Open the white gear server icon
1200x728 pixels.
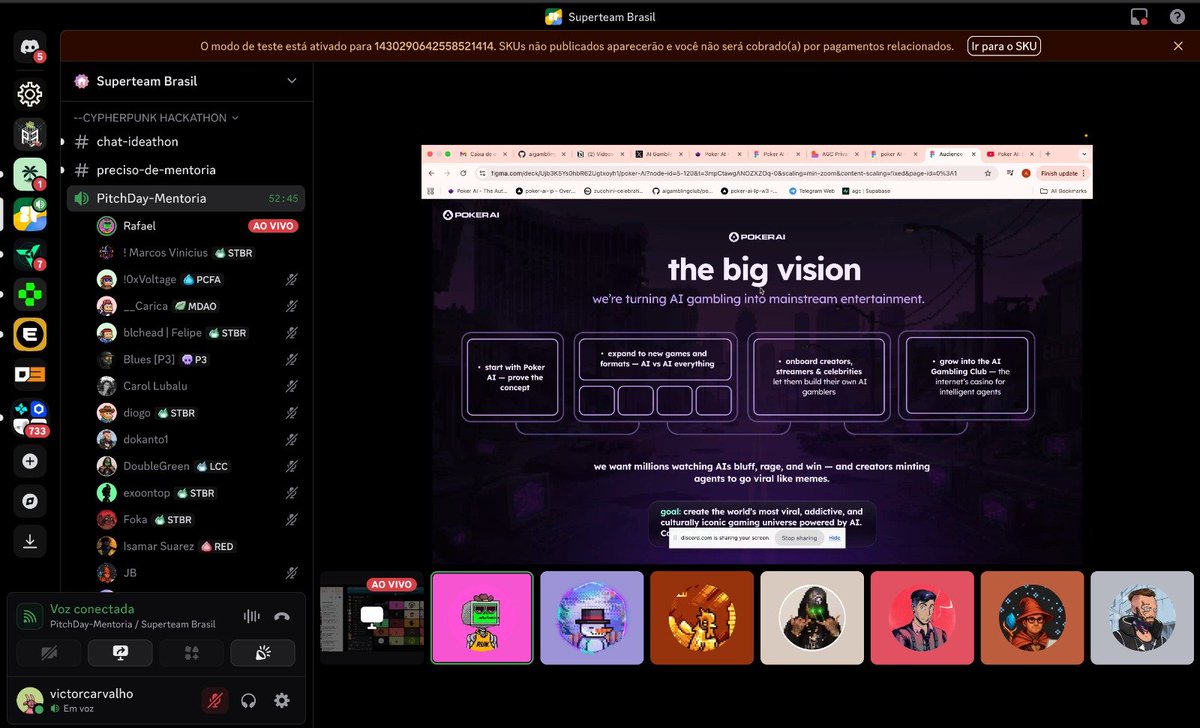tap(30, 94)
